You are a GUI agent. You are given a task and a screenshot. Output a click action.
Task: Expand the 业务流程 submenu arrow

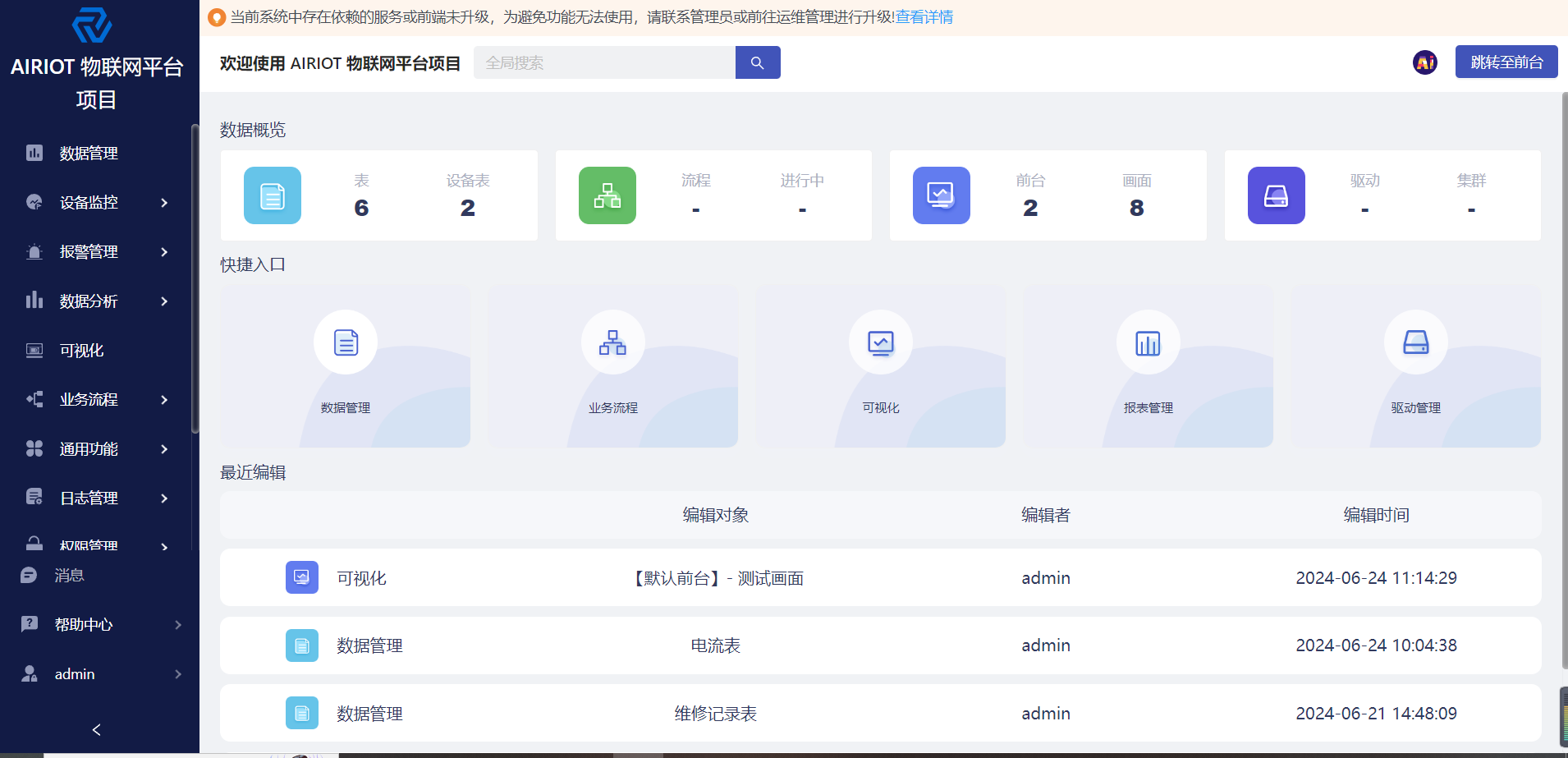point(164,399)
